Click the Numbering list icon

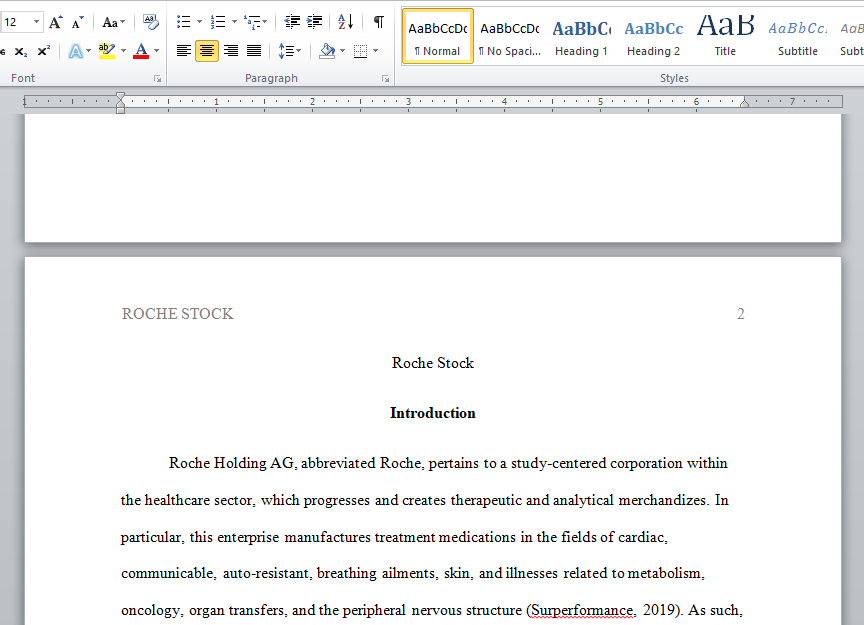pyautogui.click(x=218, y=22)
